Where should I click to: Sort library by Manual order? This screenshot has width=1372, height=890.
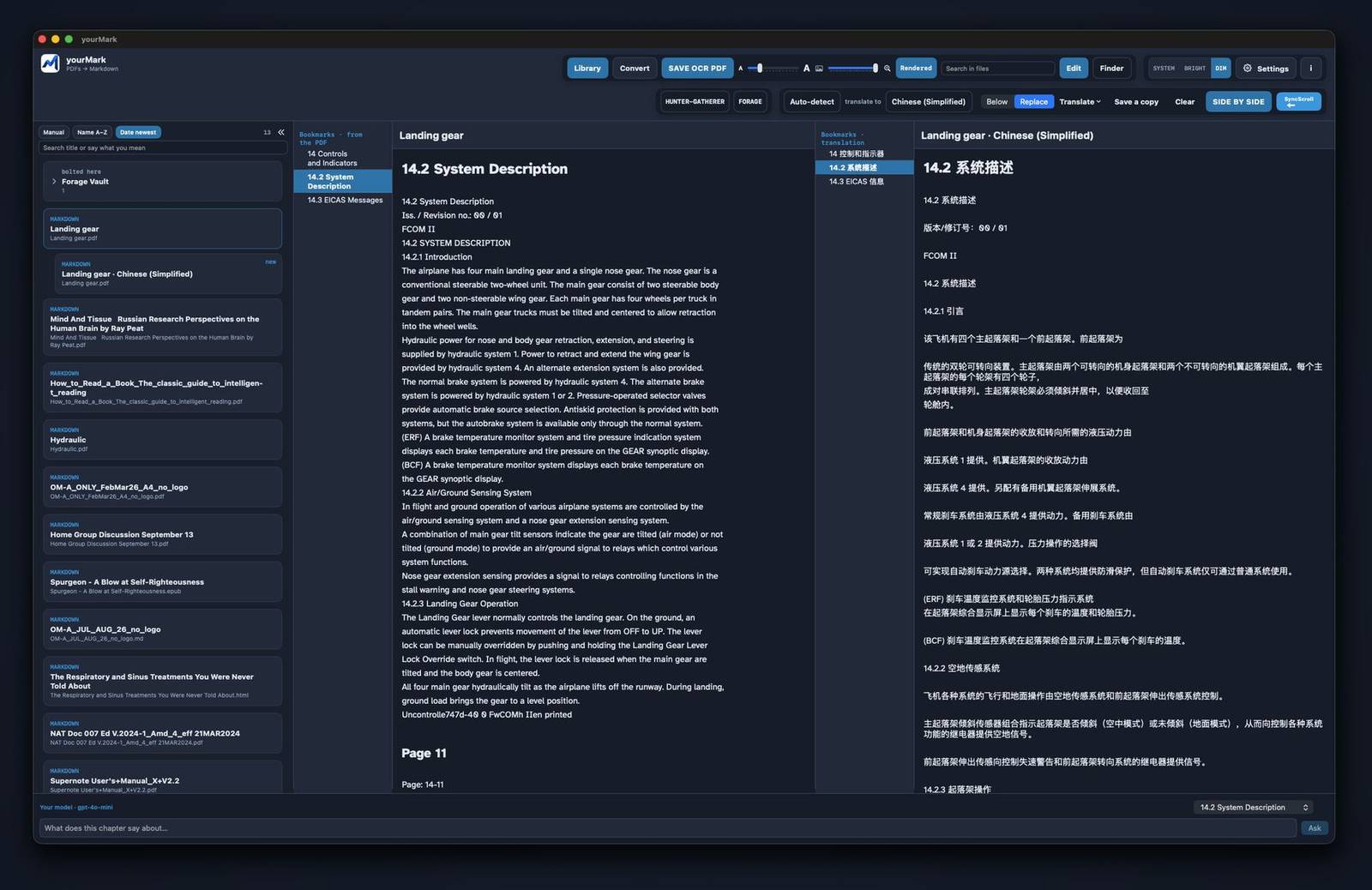tap(53, 132)
